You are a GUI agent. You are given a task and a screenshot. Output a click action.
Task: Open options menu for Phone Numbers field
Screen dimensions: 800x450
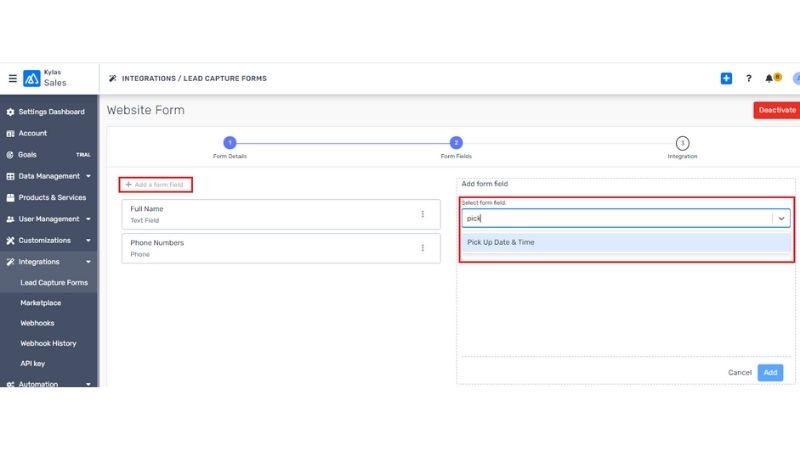(422, 248)
